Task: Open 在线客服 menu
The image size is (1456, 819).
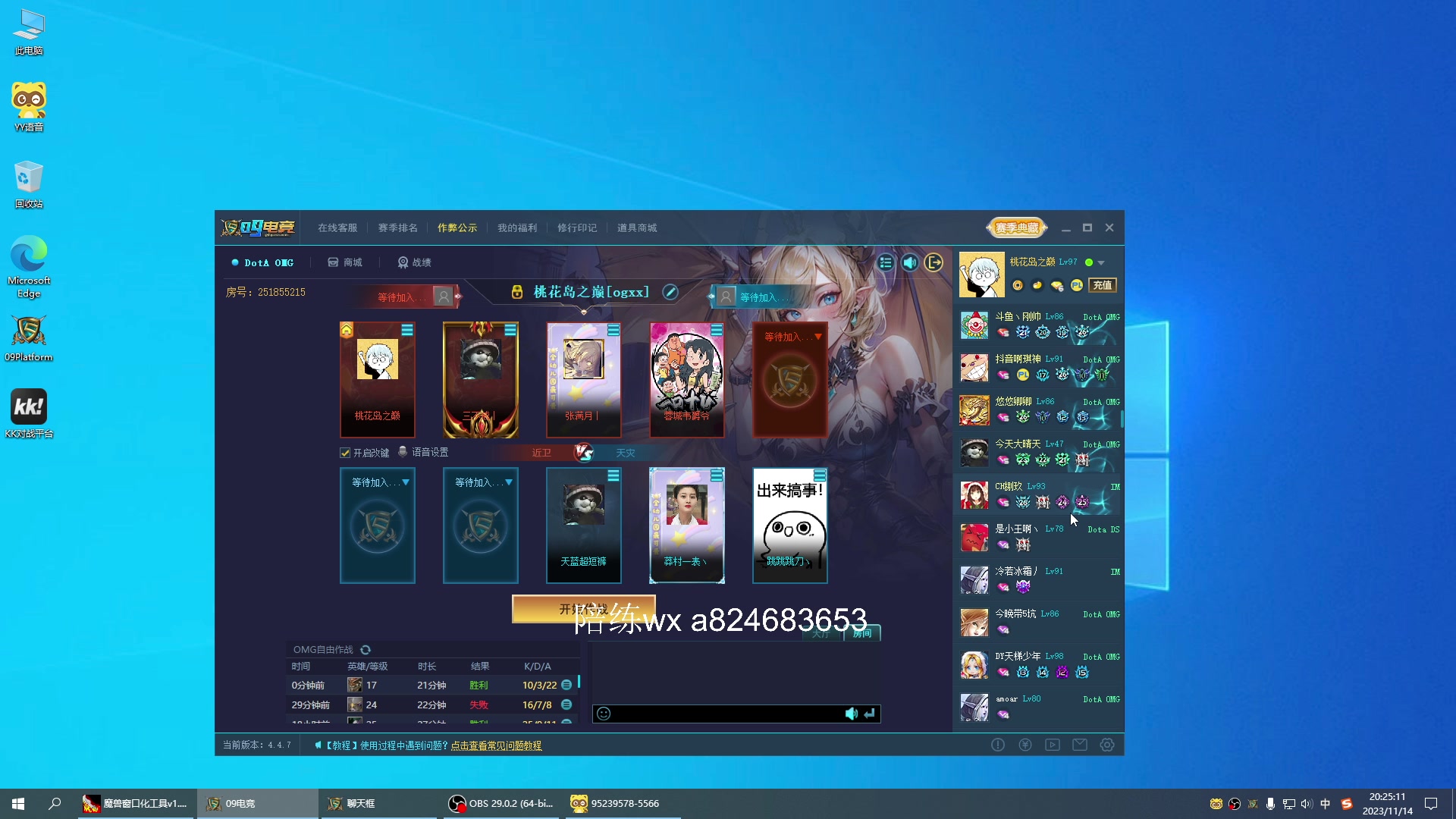Action: click(337, 227)
